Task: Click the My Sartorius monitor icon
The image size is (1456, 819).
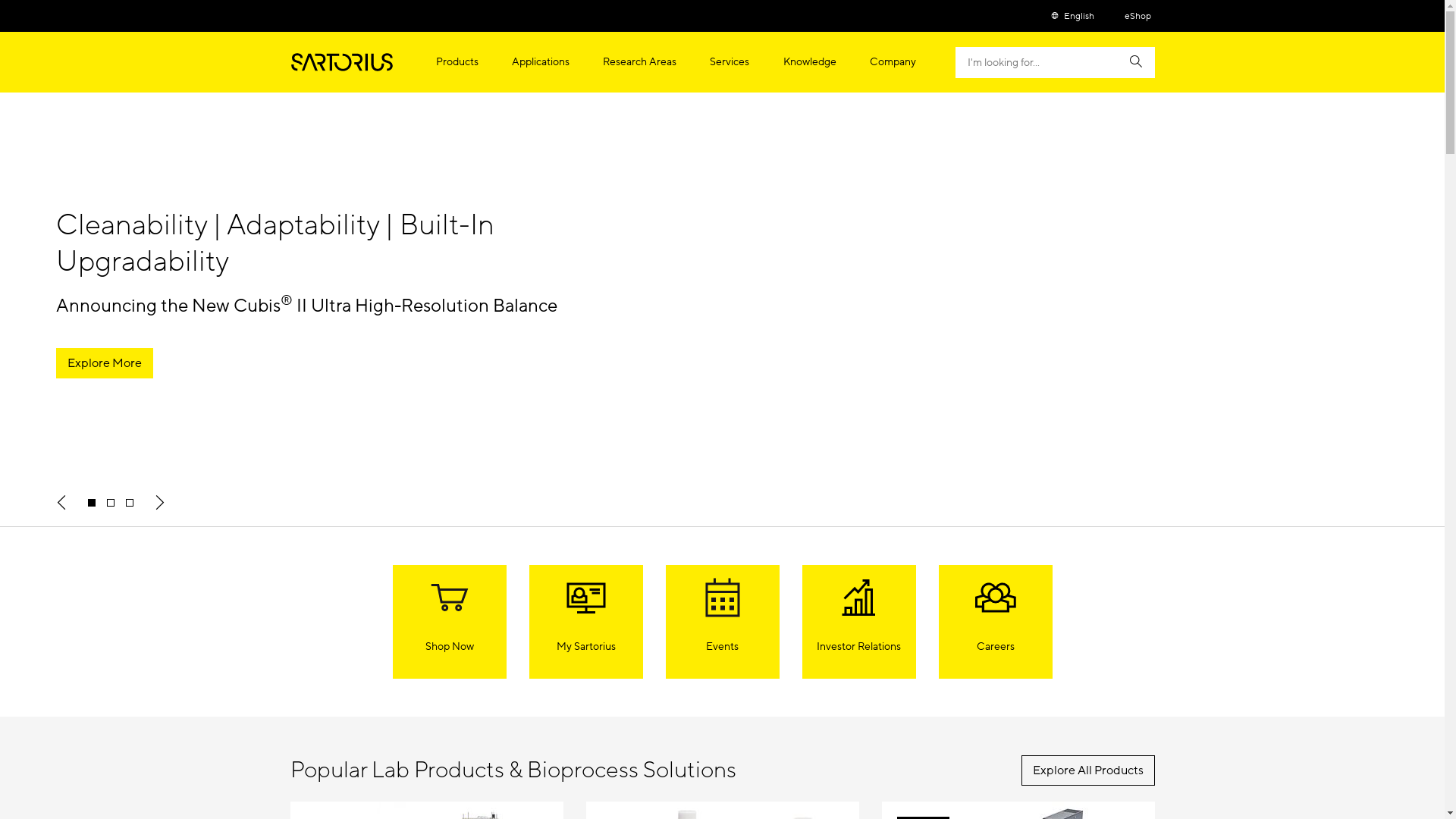Action: tap(585, 598)
